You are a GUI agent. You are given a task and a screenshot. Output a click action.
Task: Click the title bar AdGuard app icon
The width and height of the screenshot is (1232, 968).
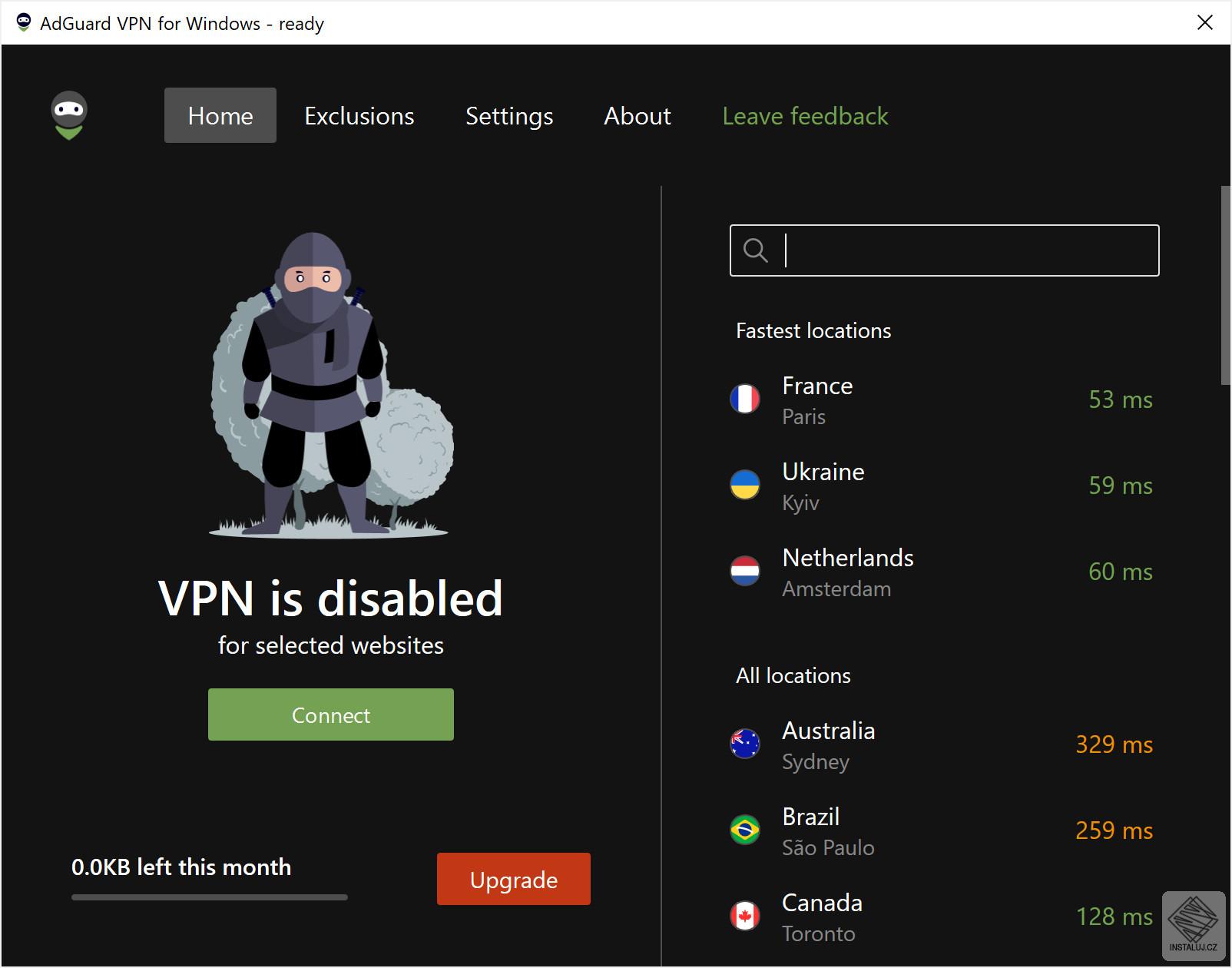[x=24, y=23]
